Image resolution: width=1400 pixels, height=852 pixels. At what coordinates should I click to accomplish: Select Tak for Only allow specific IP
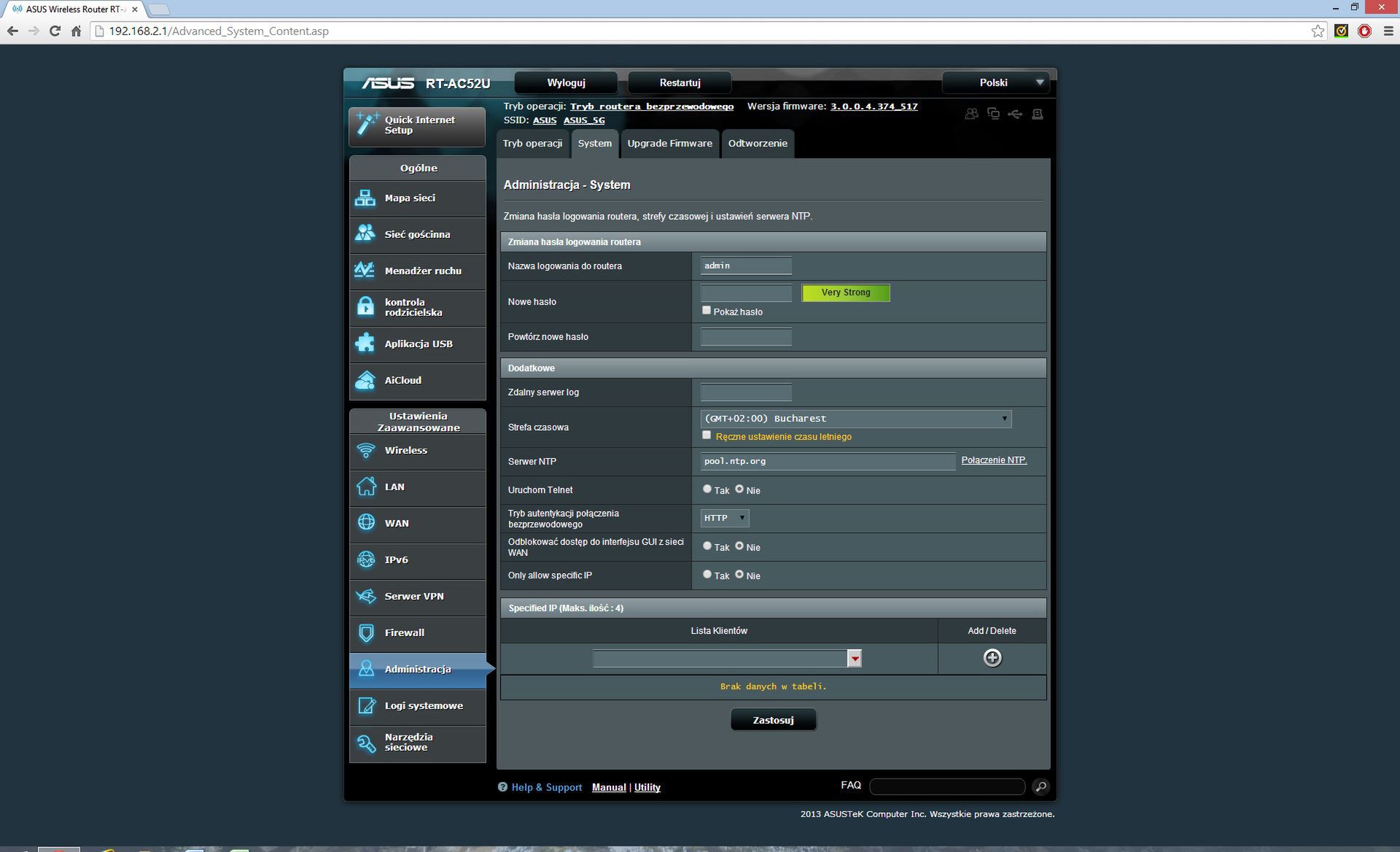(x=707, y=575)
